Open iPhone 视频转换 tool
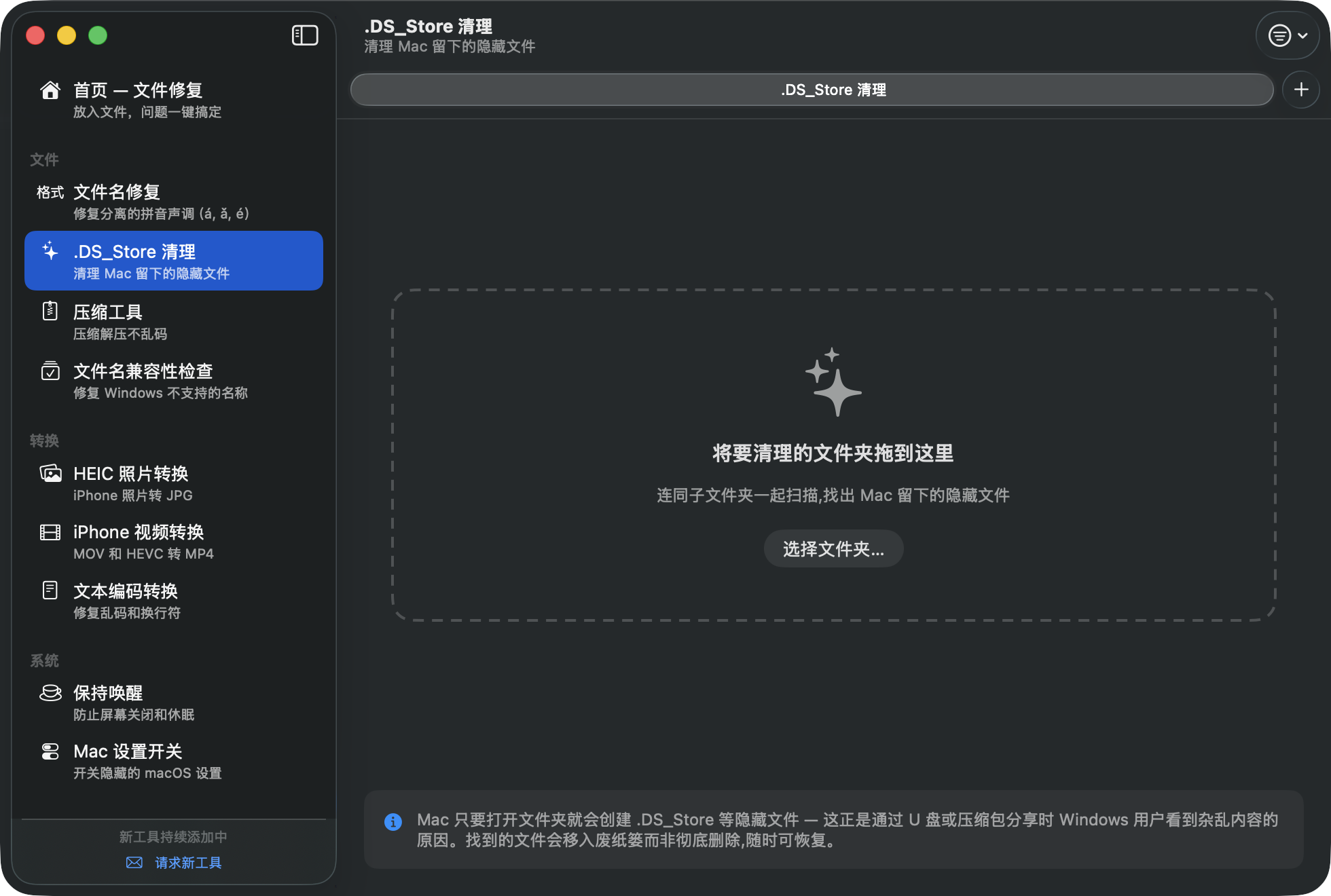This screenshot has width=1331, height=896. click(x=174, y=542)
